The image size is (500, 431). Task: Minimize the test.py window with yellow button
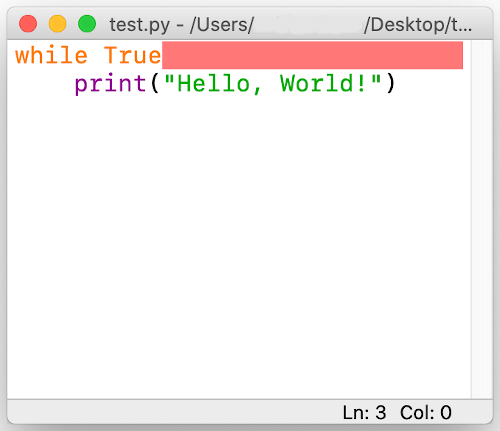coord(57,24)
